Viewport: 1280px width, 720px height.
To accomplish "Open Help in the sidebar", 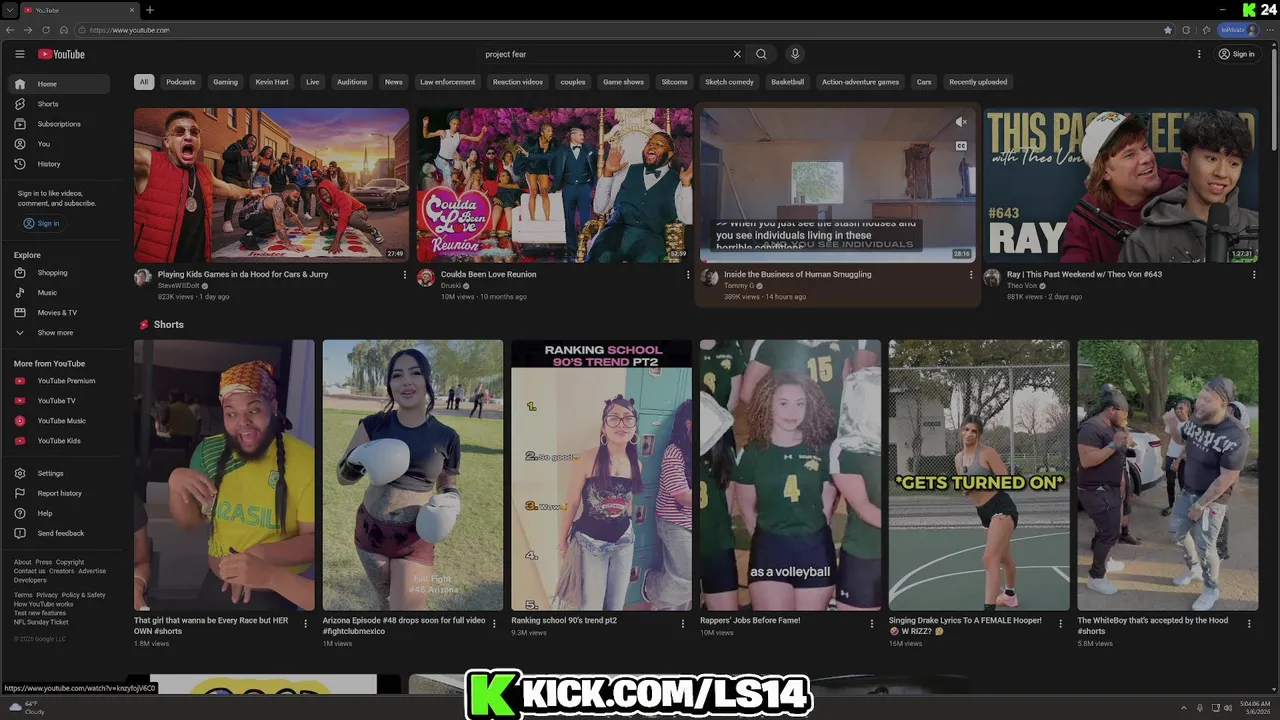I will (60, 513).
